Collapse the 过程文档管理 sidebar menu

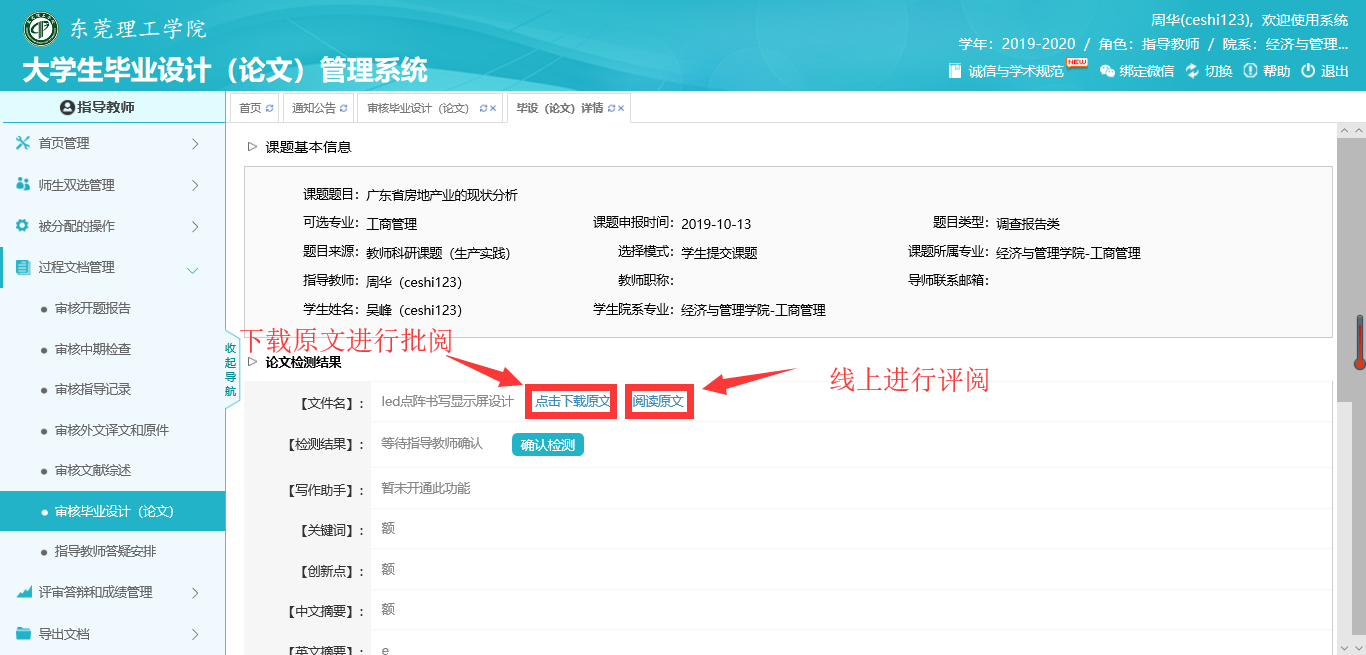click(x=193, y=268)
